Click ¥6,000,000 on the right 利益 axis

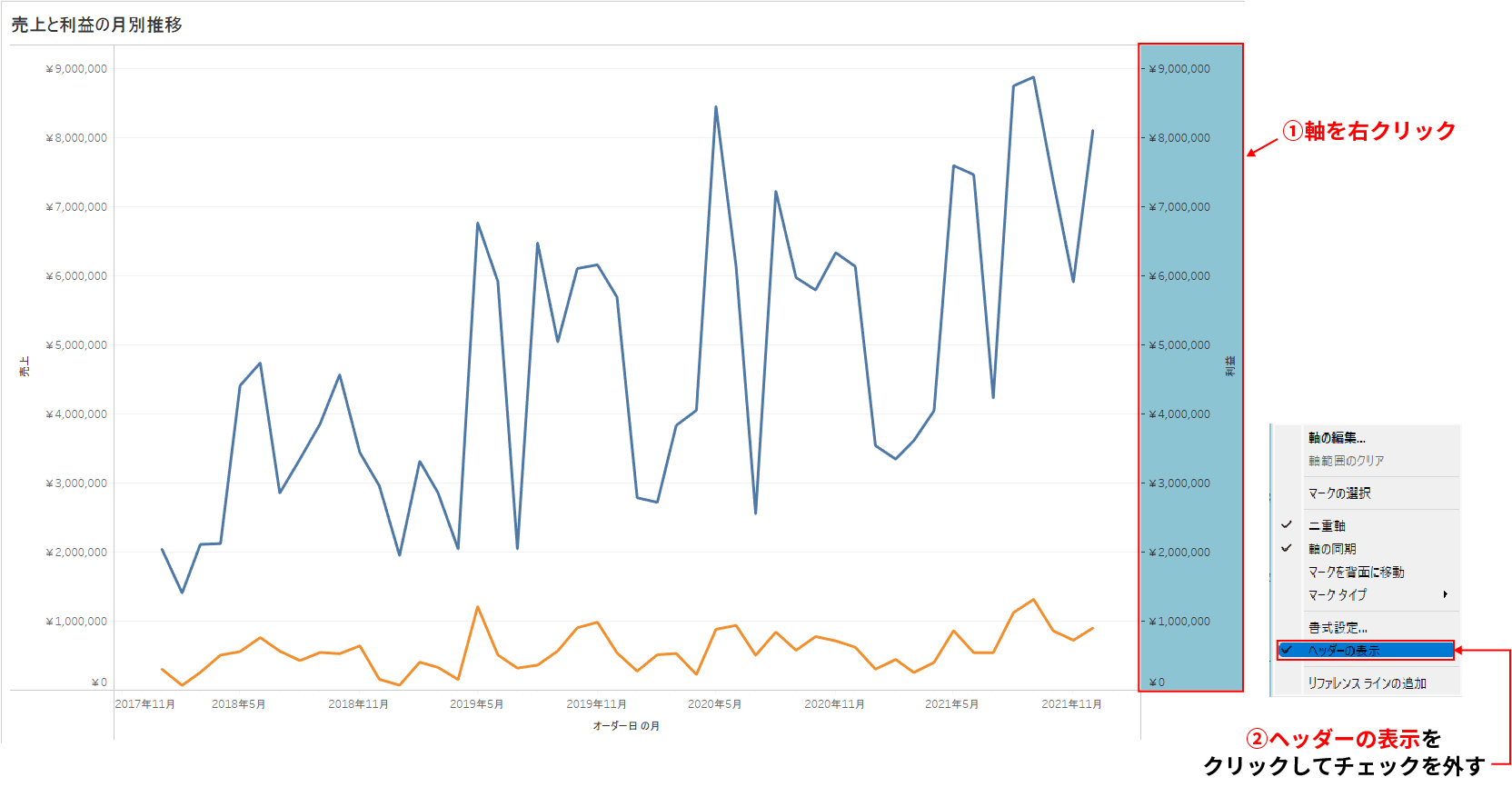(x=1179, y=276)
